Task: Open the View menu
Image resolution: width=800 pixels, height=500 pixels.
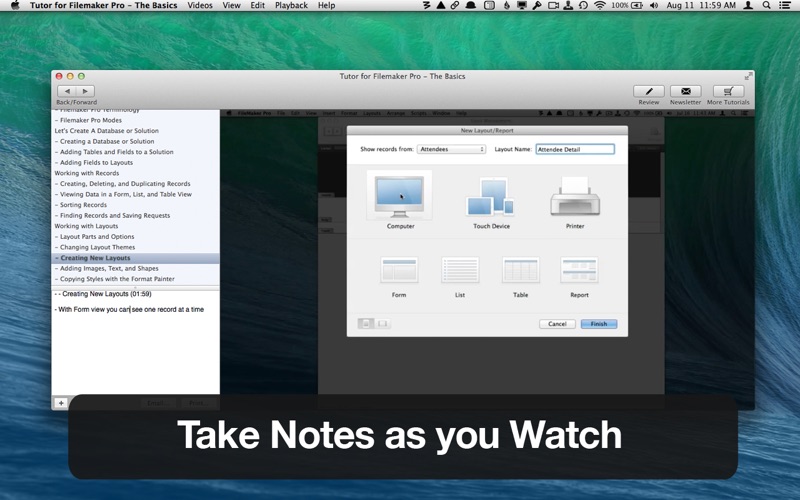Action: click(x=231, y=5)
